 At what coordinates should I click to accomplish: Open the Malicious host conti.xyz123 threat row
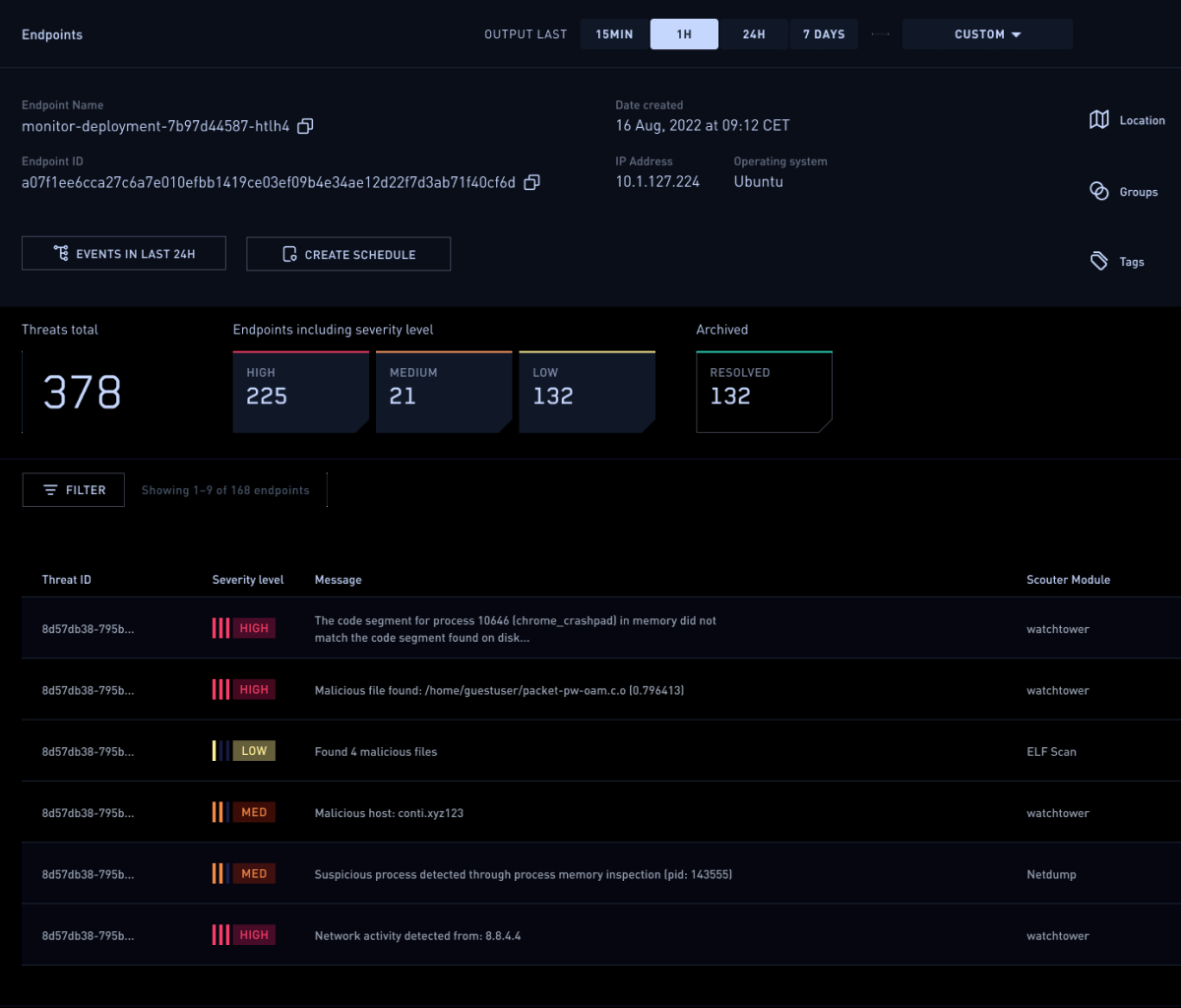(x=389, y=813)
